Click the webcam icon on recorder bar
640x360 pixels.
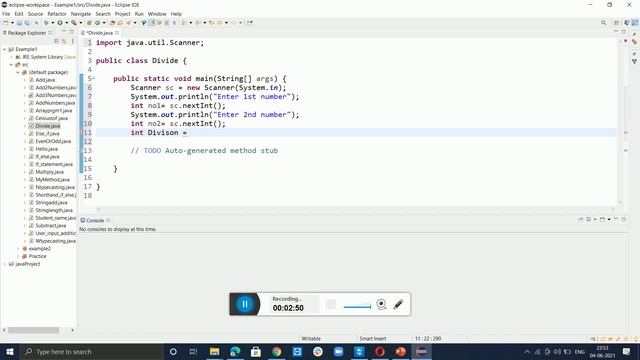(x=381, y=304)
